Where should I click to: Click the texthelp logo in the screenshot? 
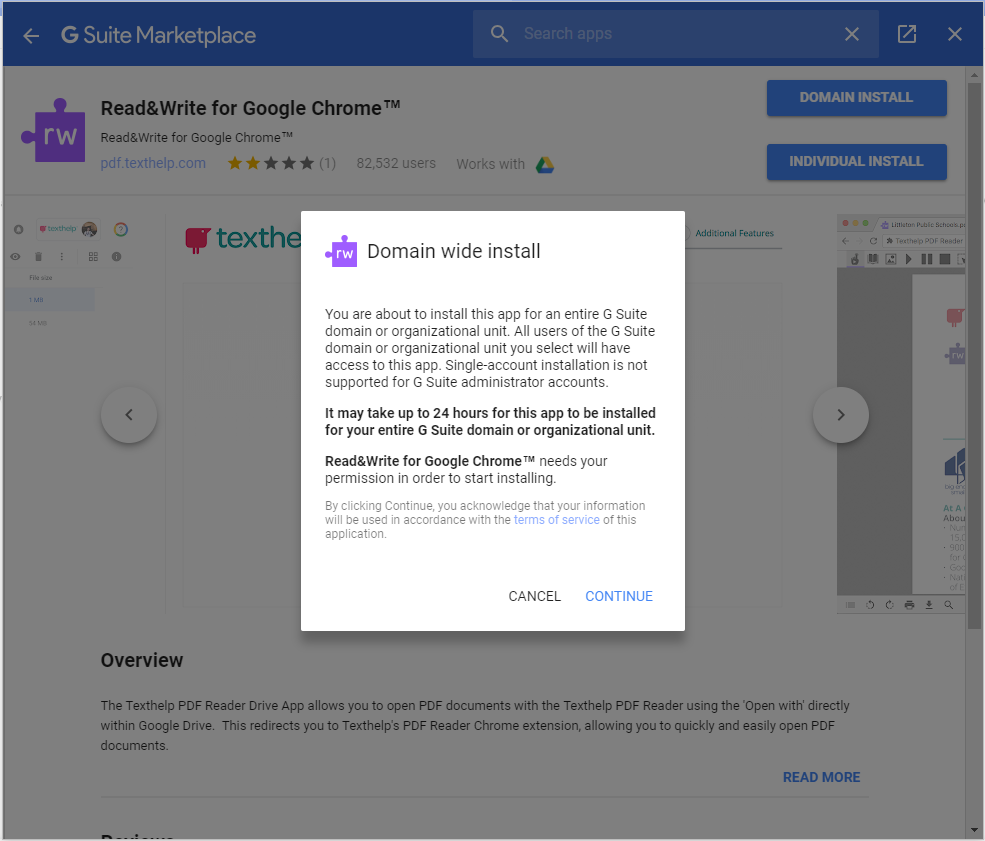click(x=243, y=239)
